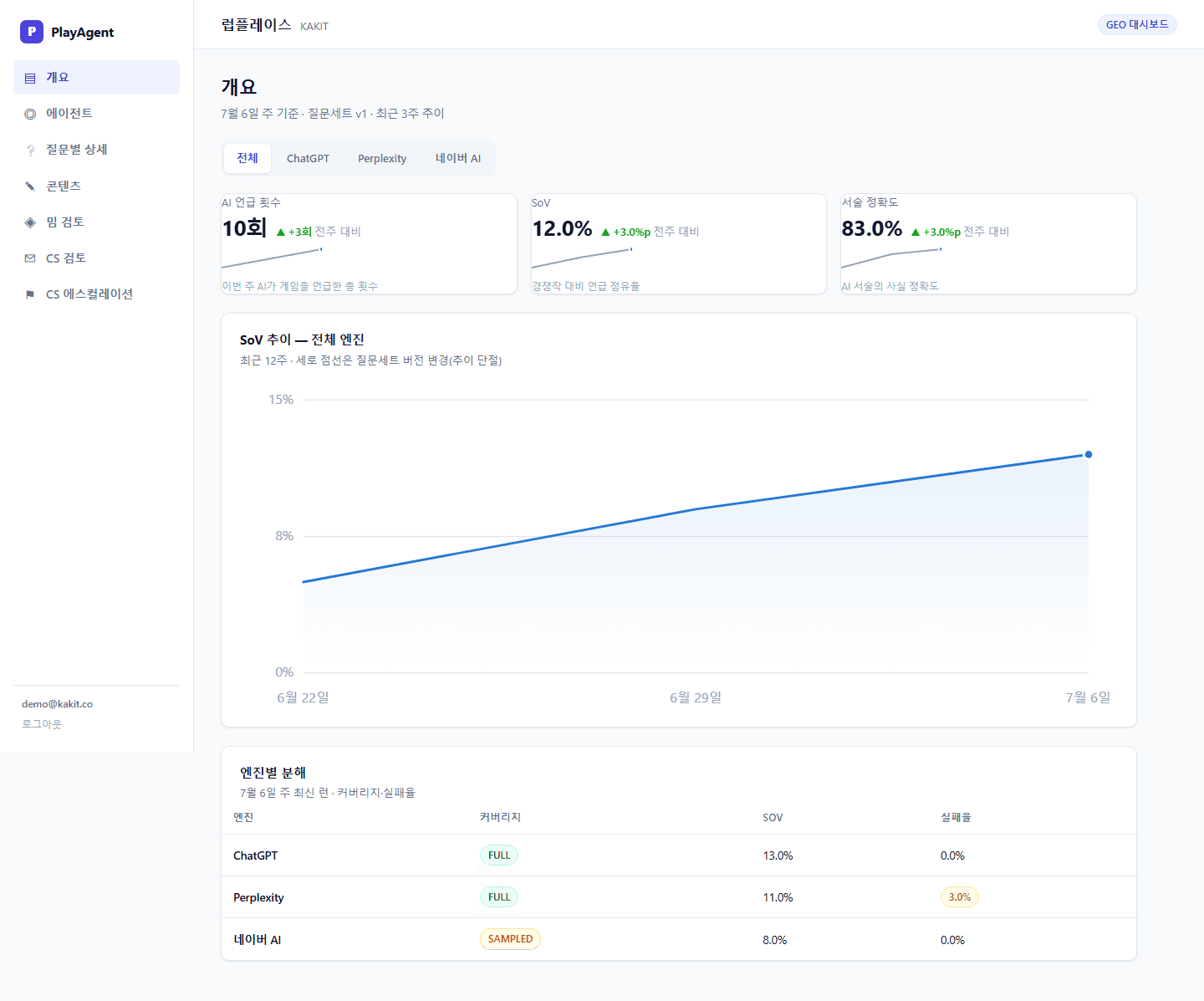Open the 개요 overview sidebar icon
The height and width of the screenshot is (1001, 1204).
(30, 78)
